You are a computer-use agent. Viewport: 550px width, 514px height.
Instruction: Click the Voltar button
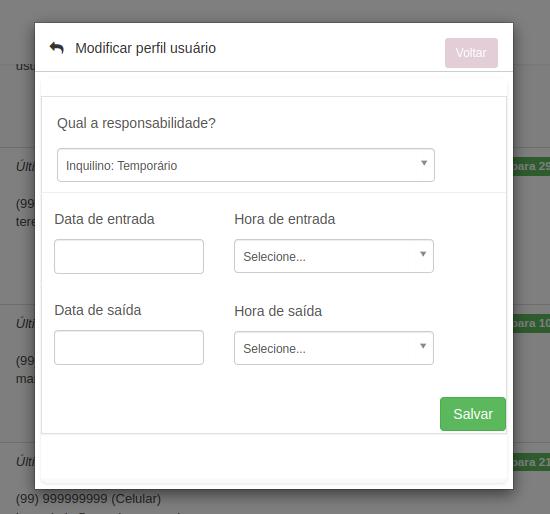[x=471, y=53]
